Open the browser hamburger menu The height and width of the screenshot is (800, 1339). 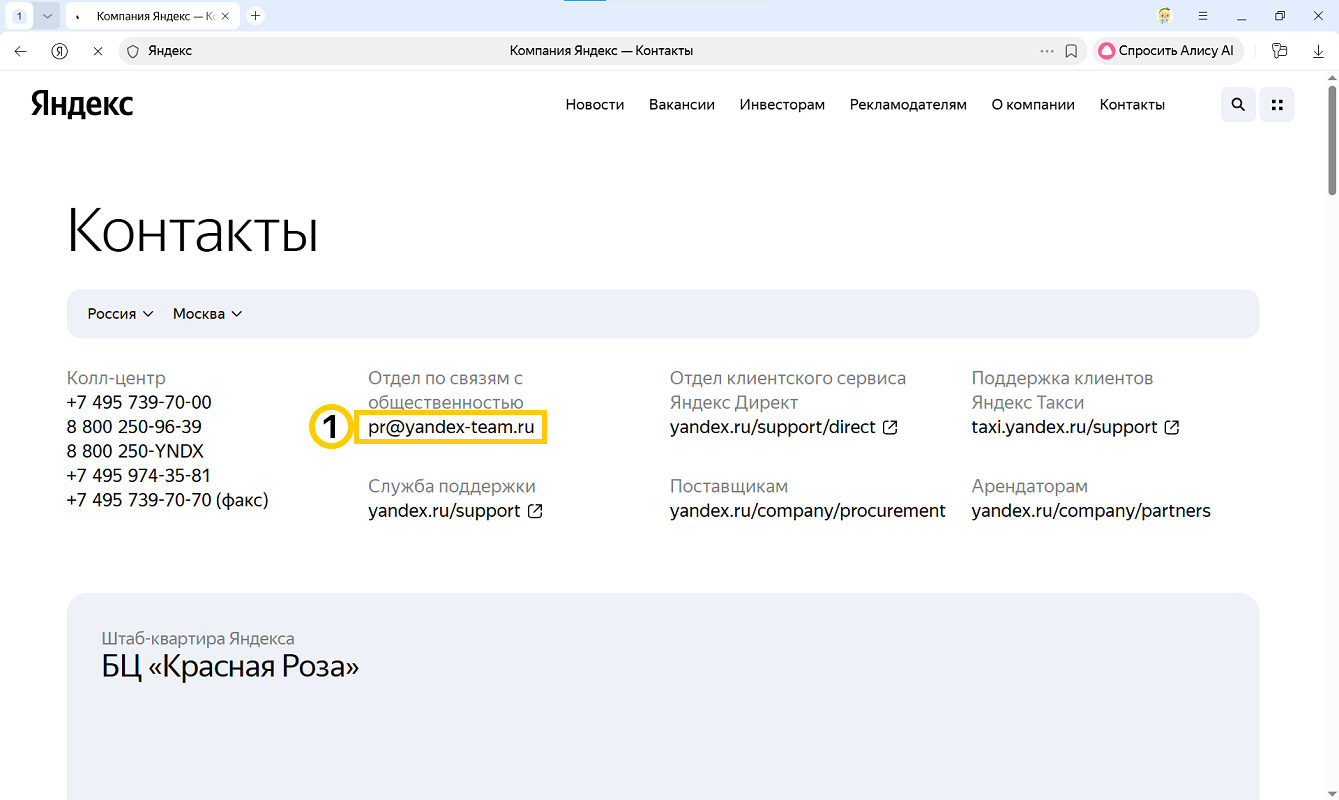[x=1203, y=16]
